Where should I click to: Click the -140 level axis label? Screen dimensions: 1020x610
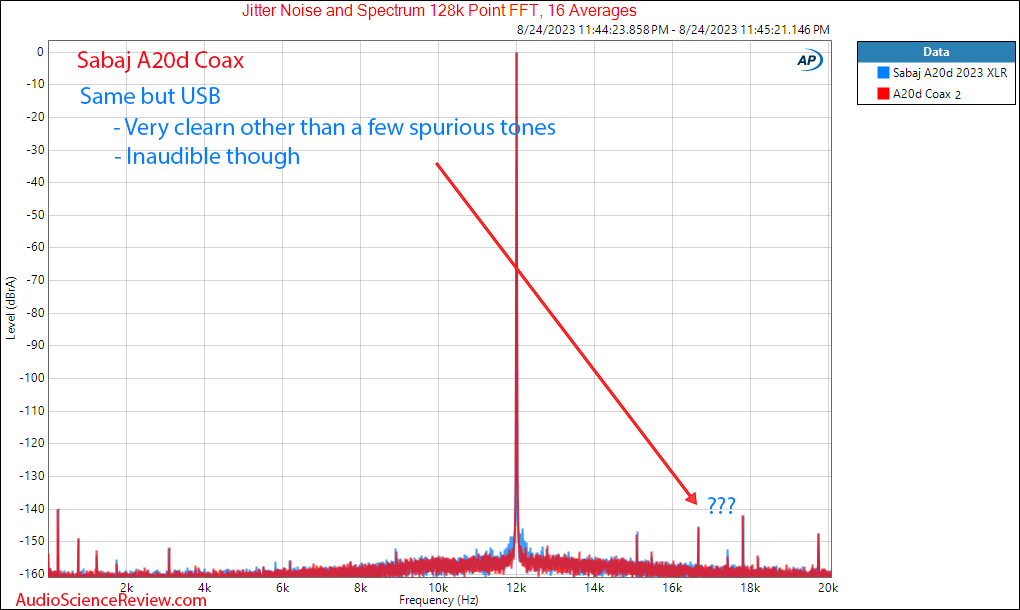33,509
